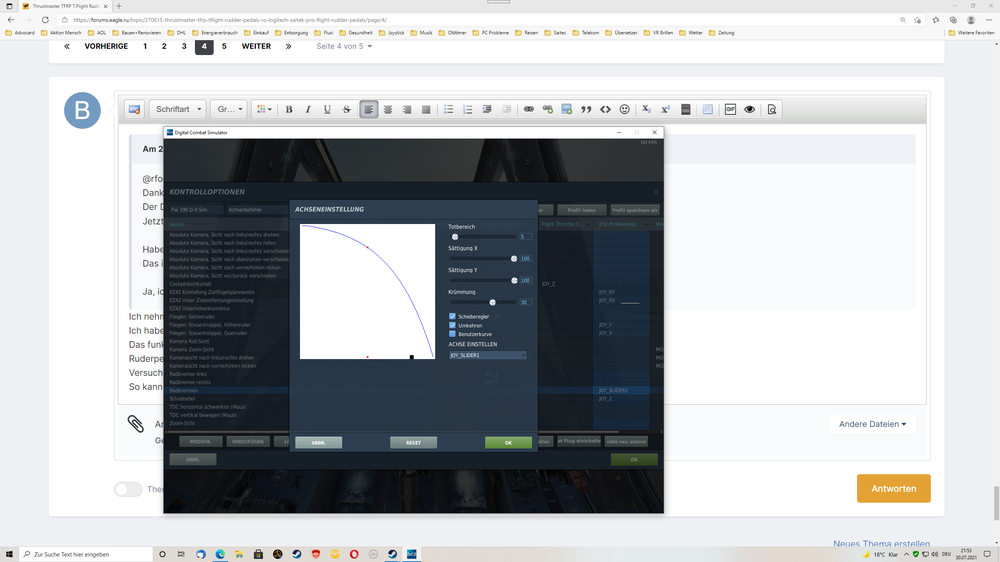Toggle the preview eye icon in the toolbar
1000x562 pixels.
click(749, 110)
